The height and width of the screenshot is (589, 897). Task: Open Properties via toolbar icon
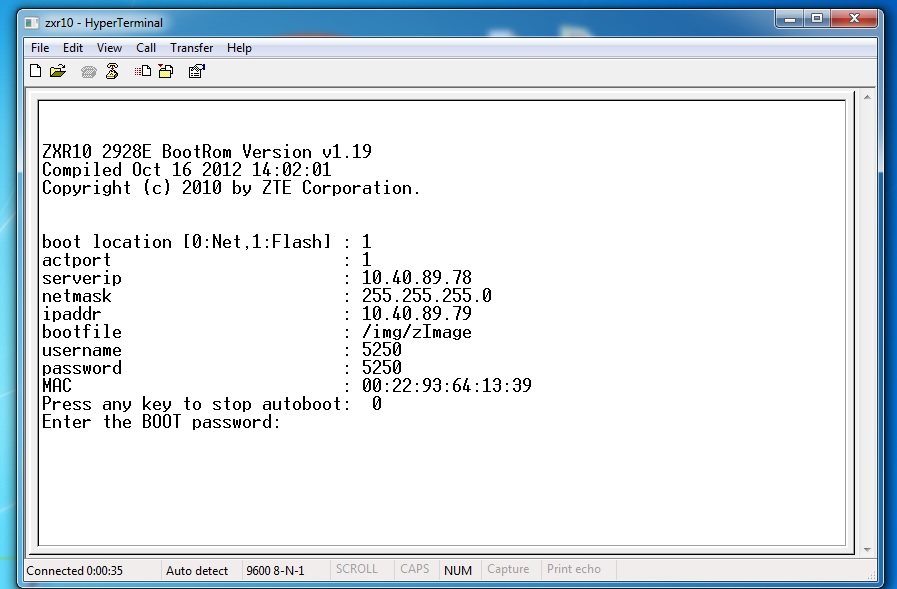click(x=196, y=71)
